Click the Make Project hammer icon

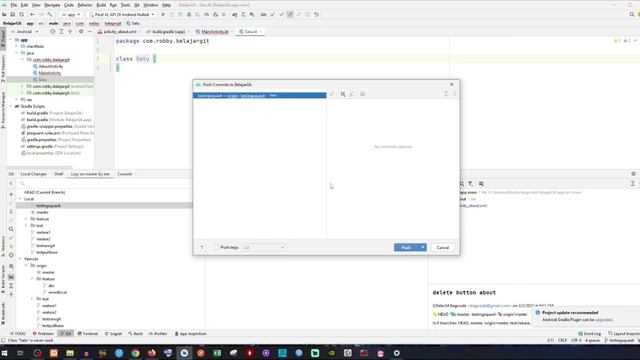tap(50, 15)
